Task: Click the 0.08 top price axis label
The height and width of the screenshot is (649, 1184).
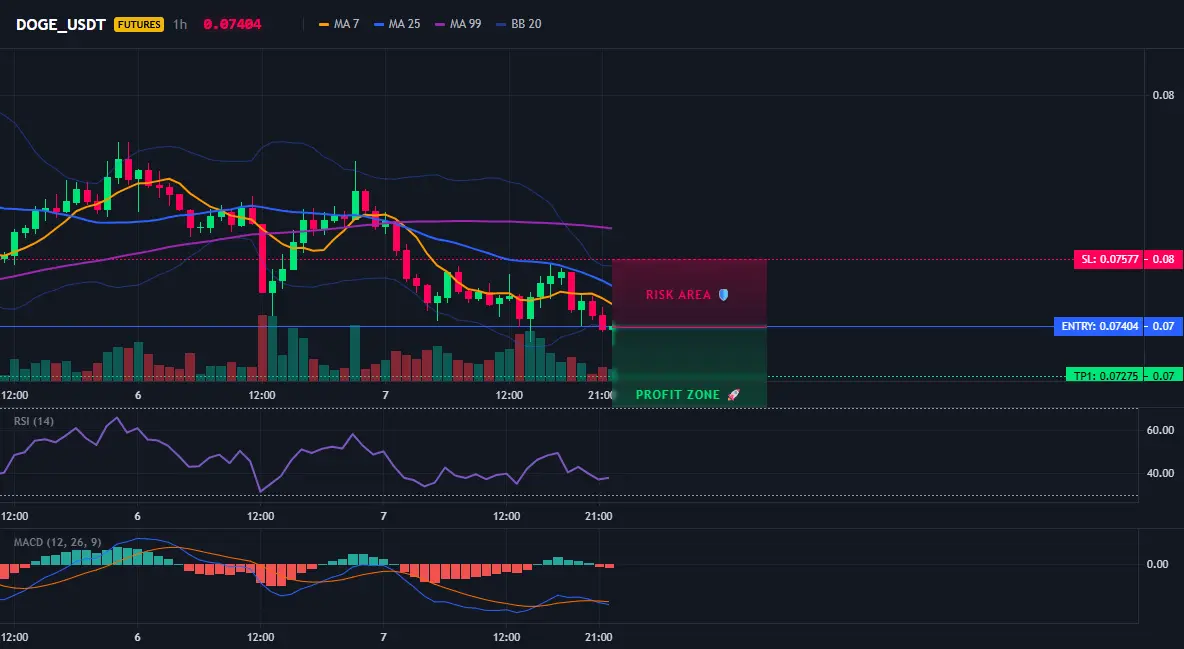Action: [x=1164, y=94]
